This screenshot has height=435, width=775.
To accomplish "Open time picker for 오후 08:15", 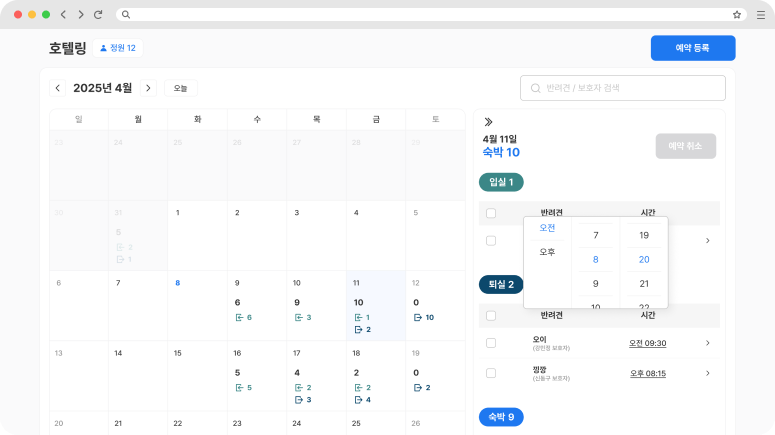I will point(647,373).
